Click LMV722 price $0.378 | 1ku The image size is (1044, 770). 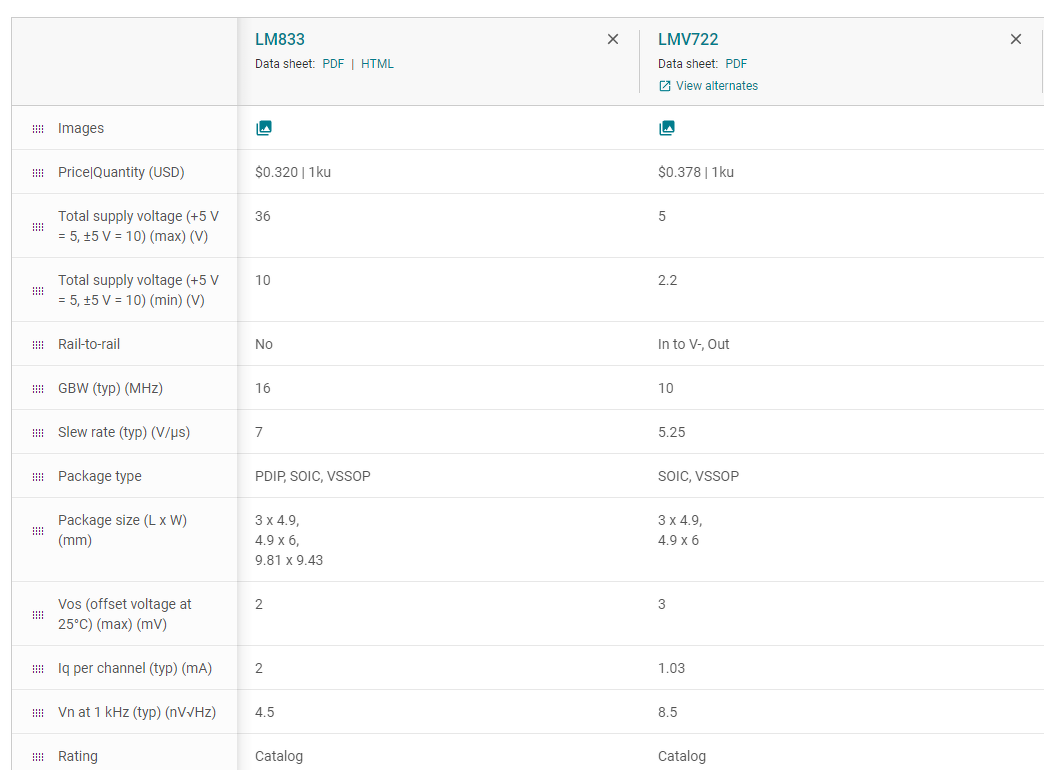pos(696,172)
